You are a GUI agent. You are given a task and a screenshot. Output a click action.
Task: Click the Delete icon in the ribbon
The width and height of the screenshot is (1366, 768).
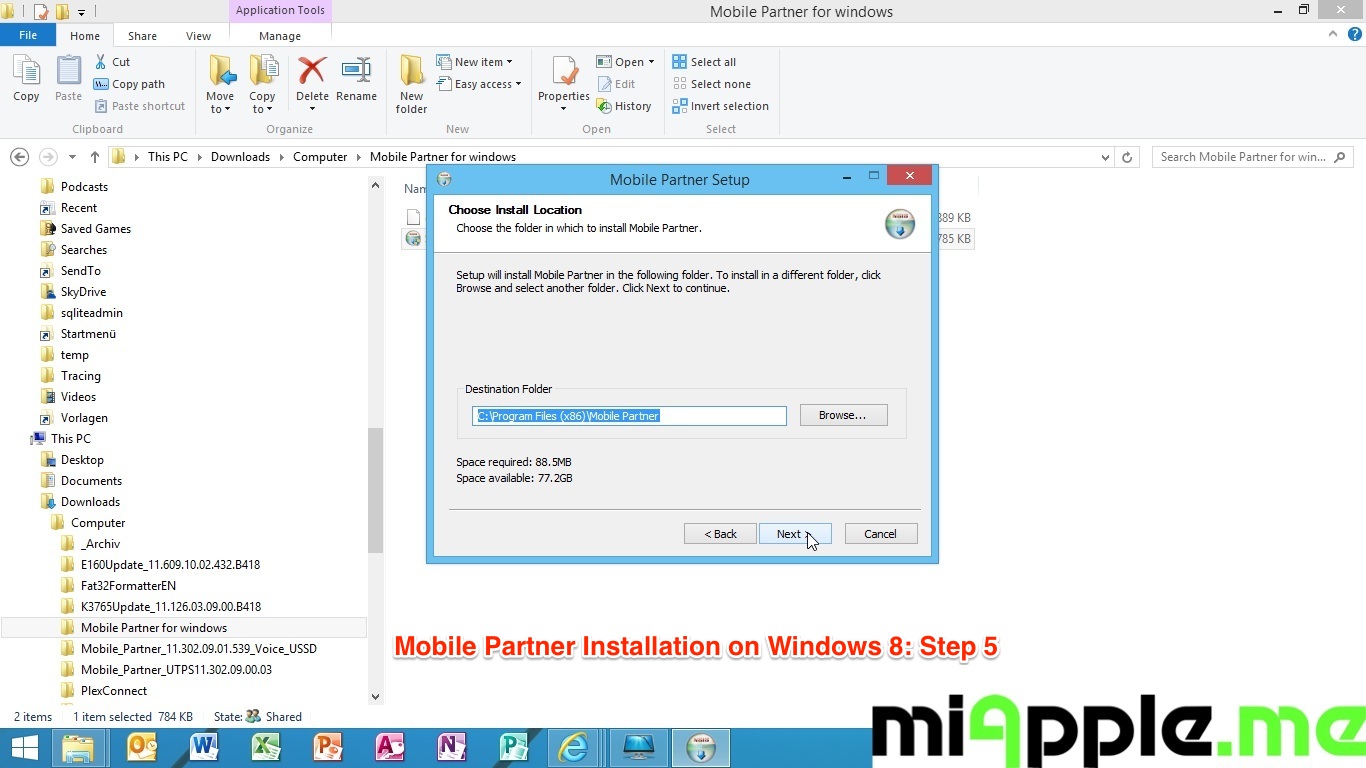(312, 72)
